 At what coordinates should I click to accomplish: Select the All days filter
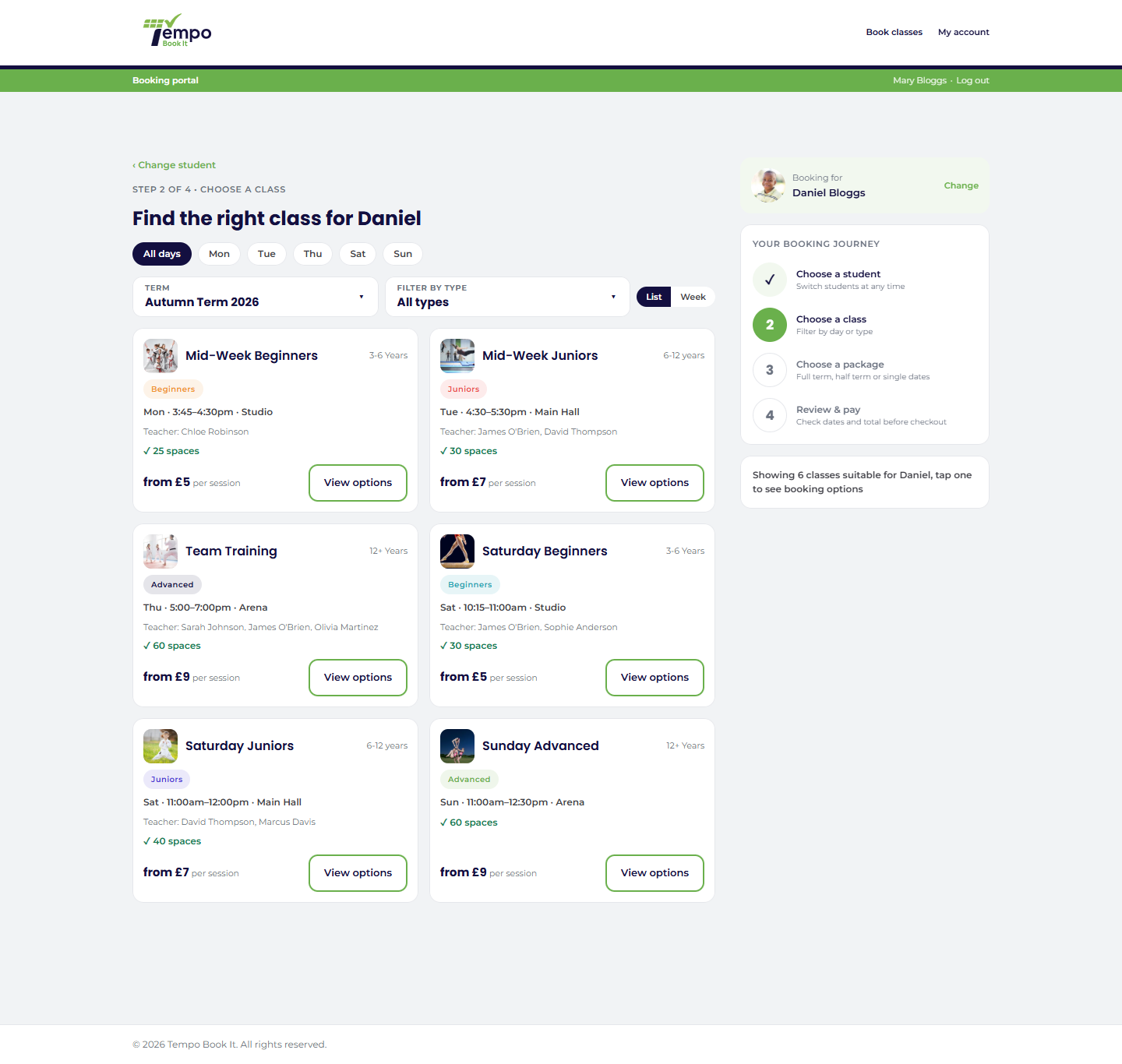pyautogui.click(x=162, y=254)
